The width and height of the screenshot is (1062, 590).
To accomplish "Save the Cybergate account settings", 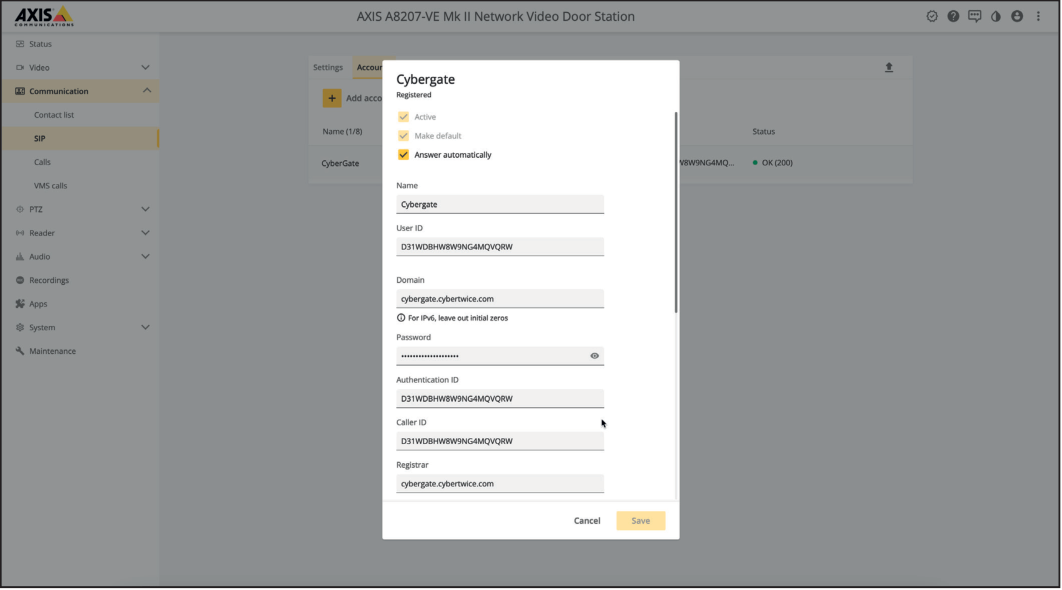I will (x=641, y=521).
